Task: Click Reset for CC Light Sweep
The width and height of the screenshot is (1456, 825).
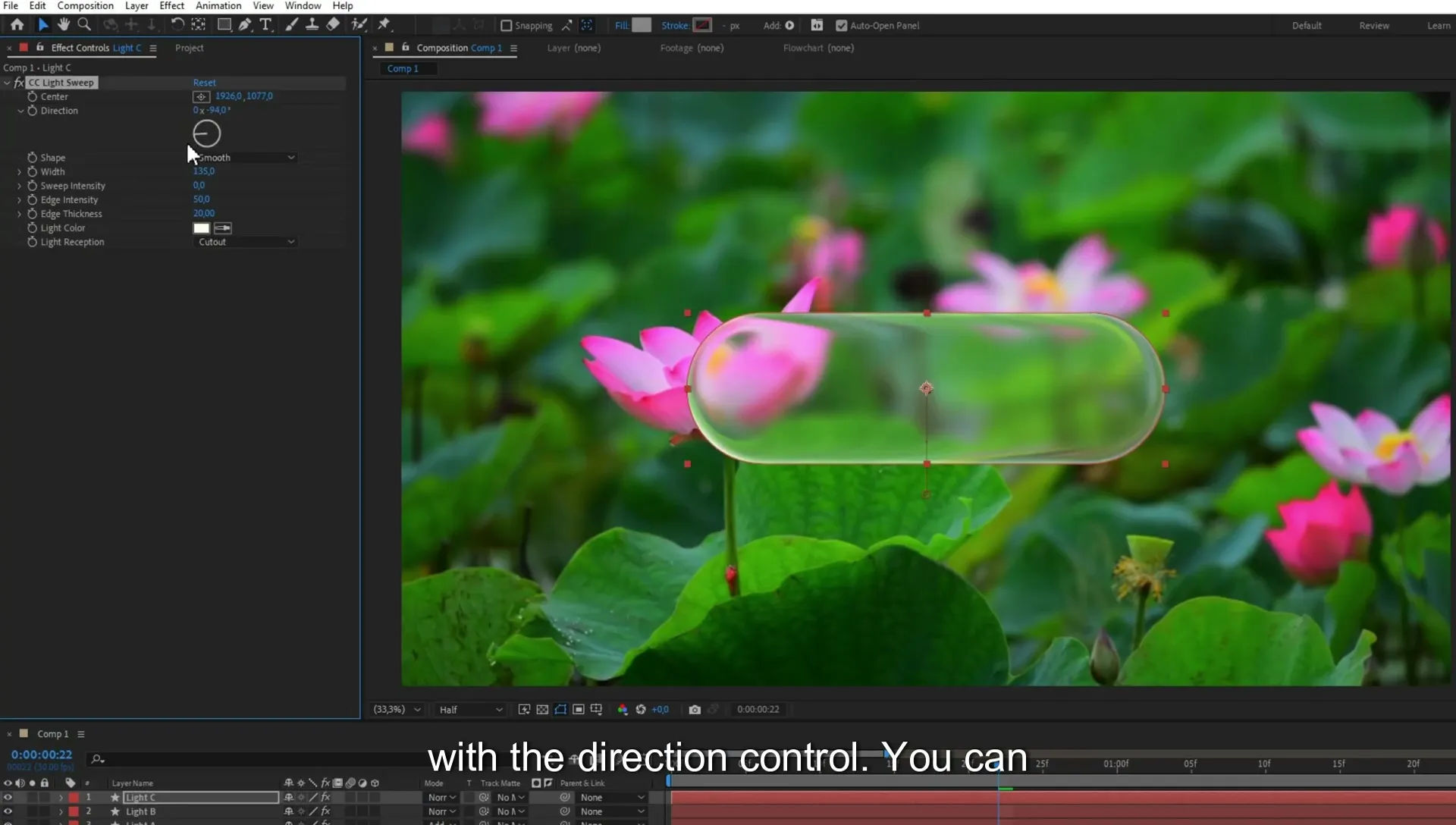Action: click(204, 82)
